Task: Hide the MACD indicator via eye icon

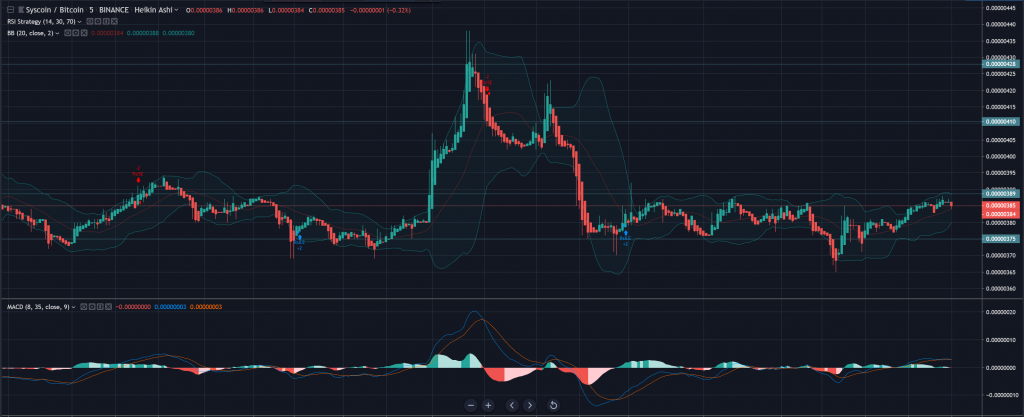Action: [x=84, y=307]
